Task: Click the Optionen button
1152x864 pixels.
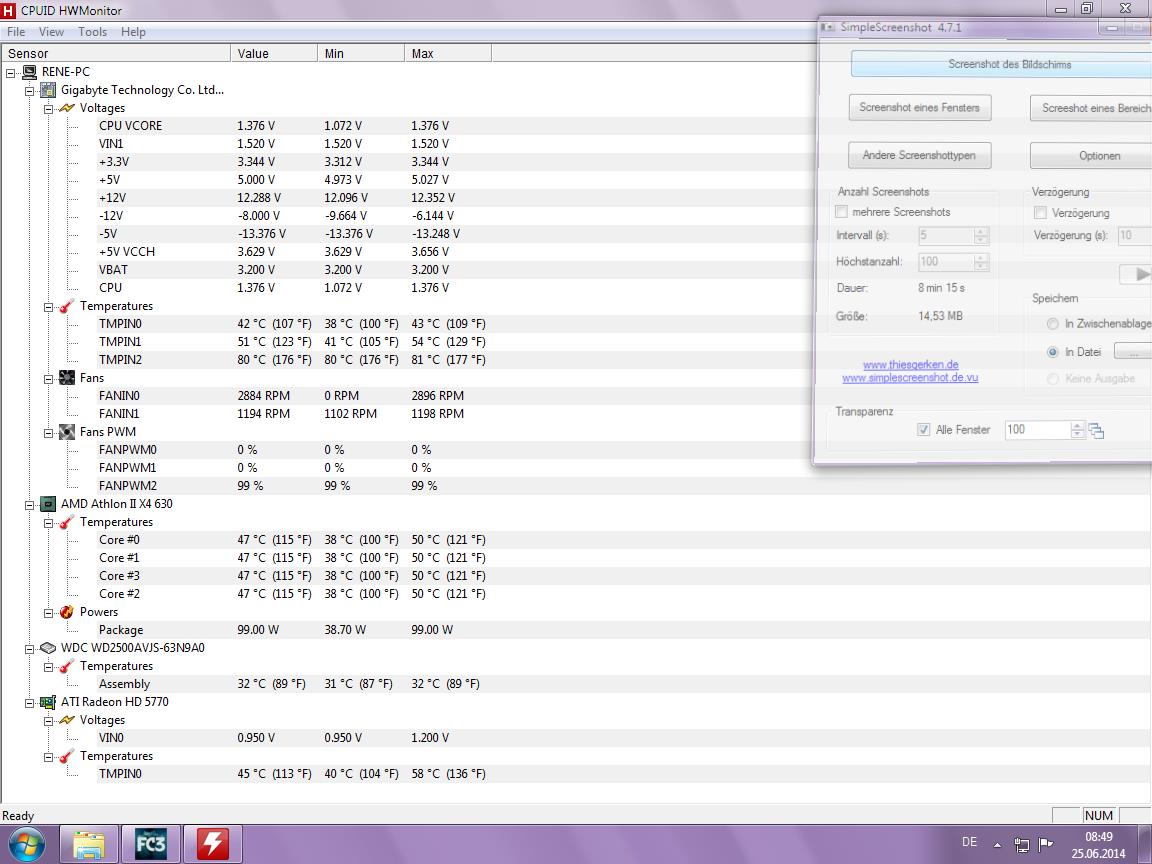Action: tap(1091, 156)
